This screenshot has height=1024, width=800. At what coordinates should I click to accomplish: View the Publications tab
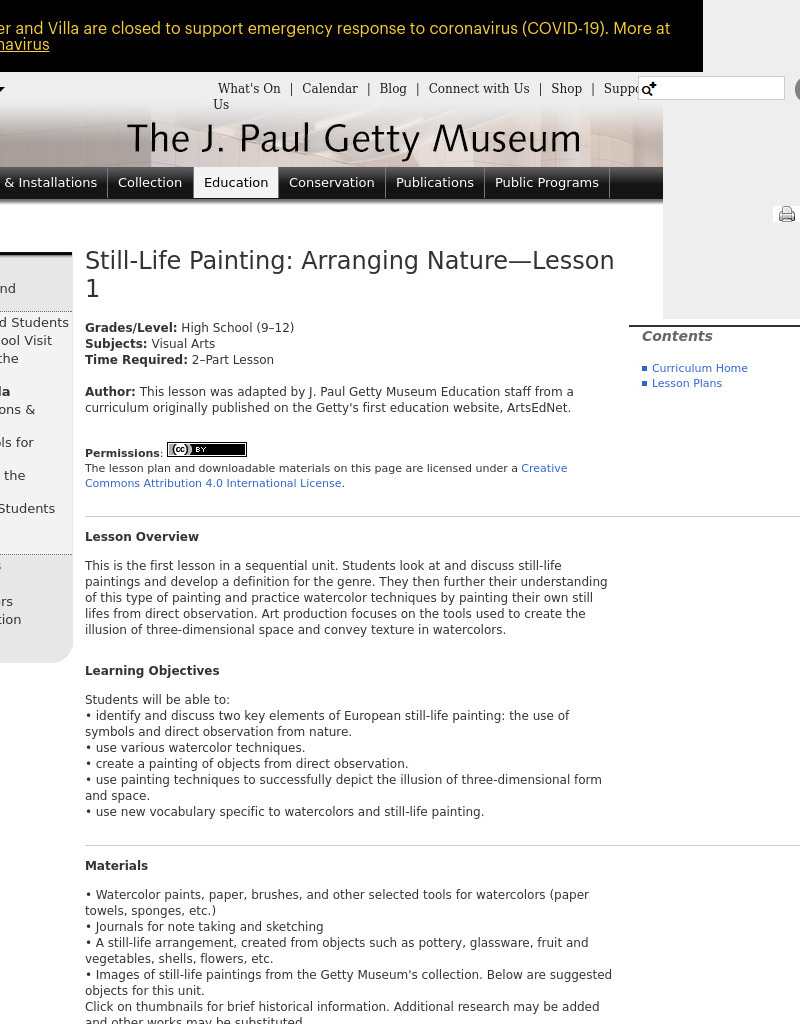click(x=435, y=182)
